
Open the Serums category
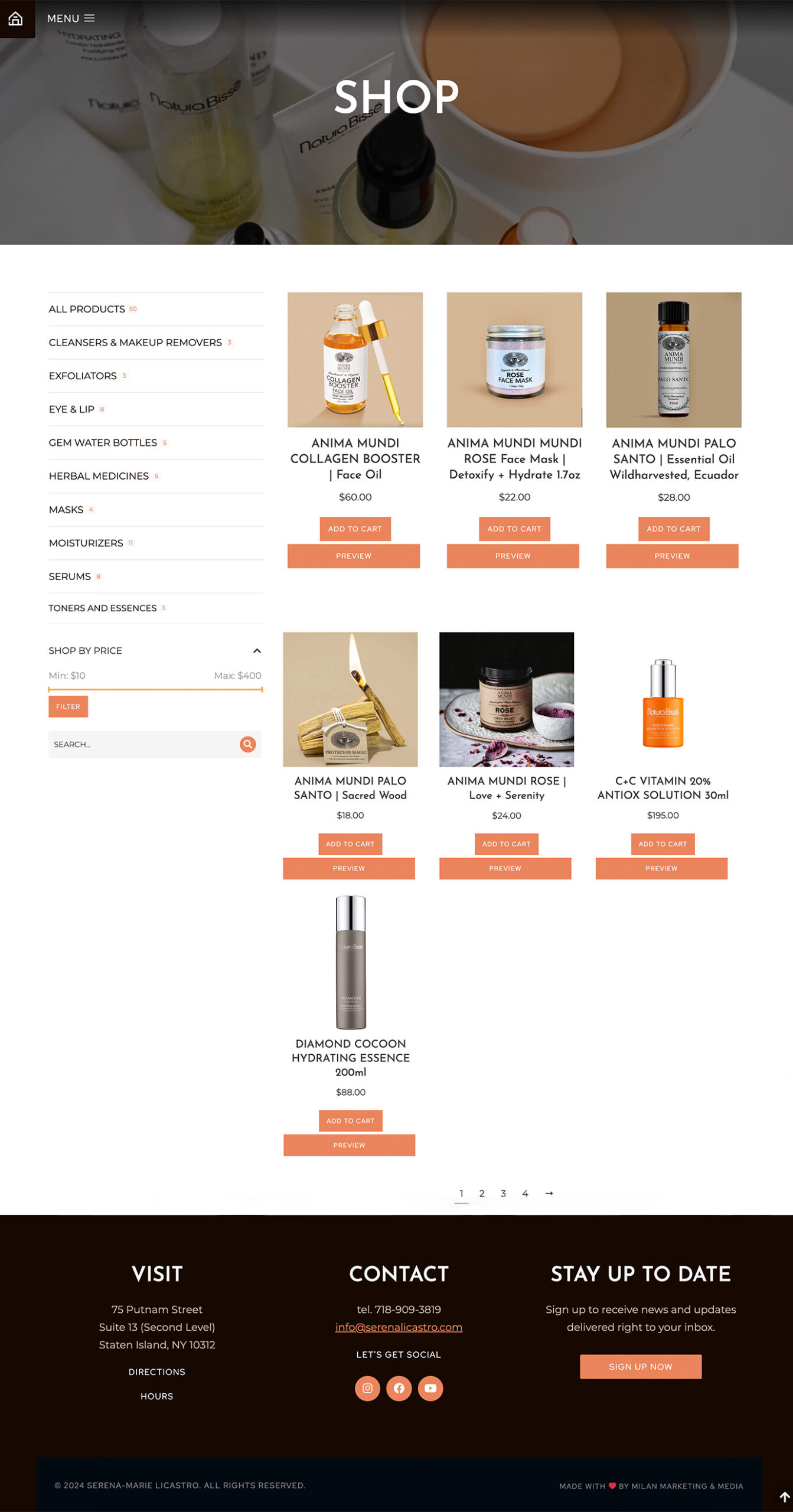pos(70,576)
